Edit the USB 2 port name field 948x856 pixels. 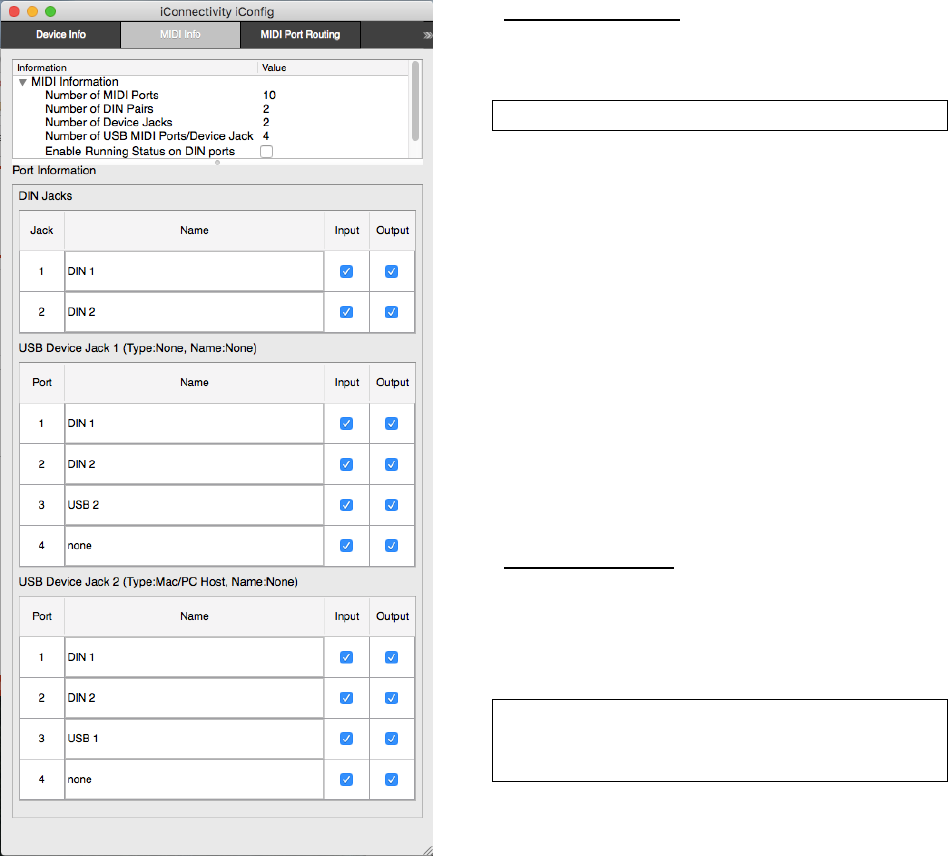pos(194,505)
